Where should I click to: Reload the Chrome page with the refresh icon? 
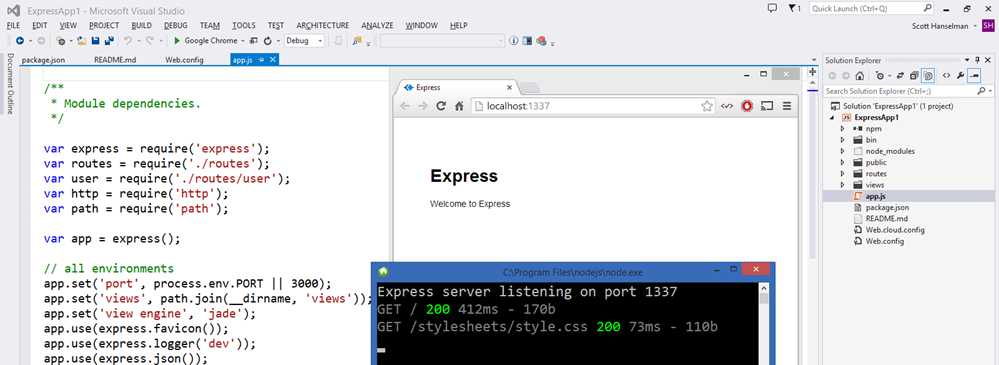pos(440,106)
